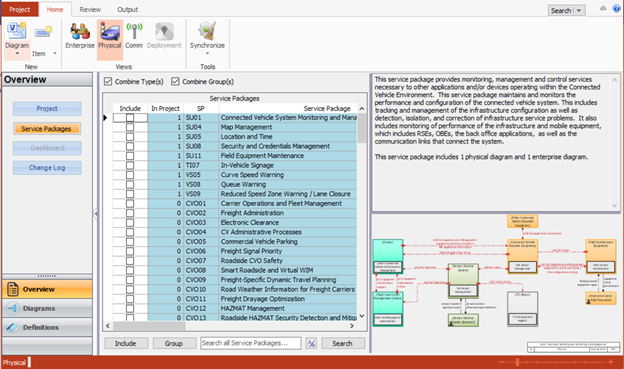Click the Search button beside search field

(342, 343)
